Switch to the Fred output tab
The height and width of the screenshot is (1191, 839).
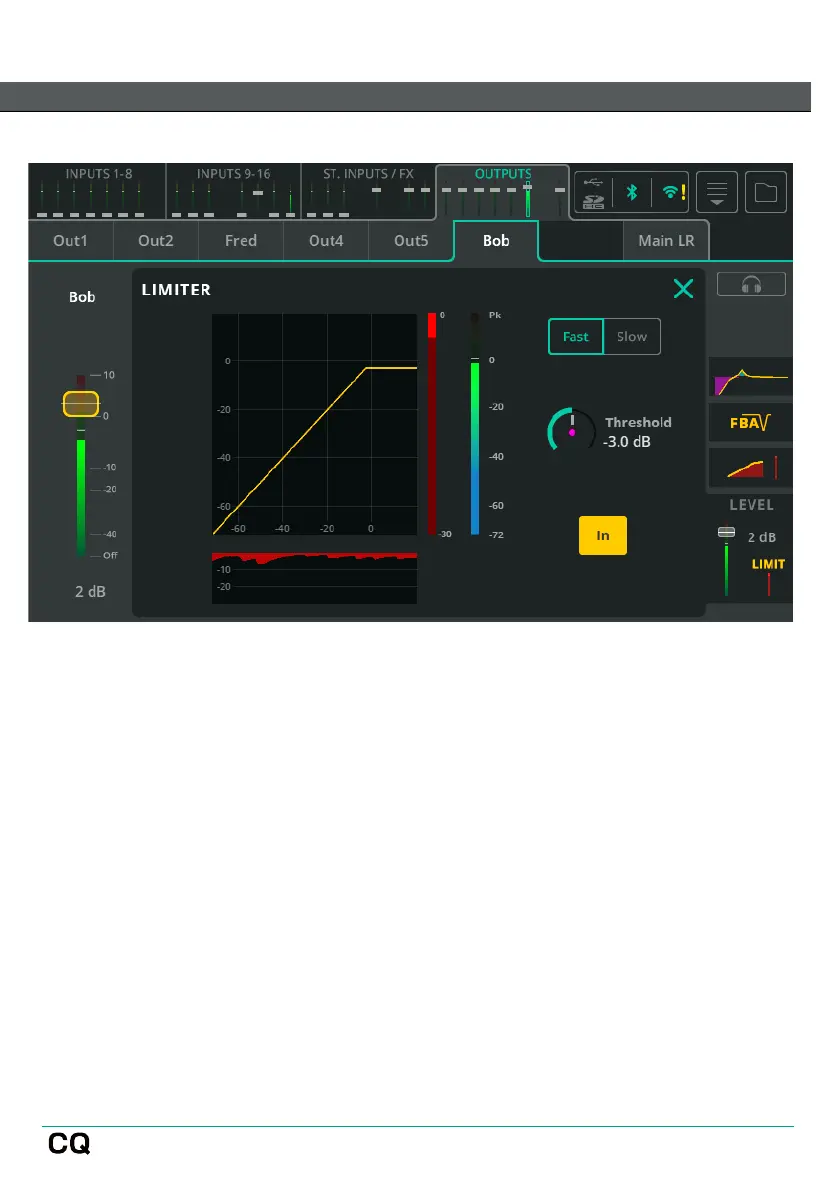click(241, 241)
